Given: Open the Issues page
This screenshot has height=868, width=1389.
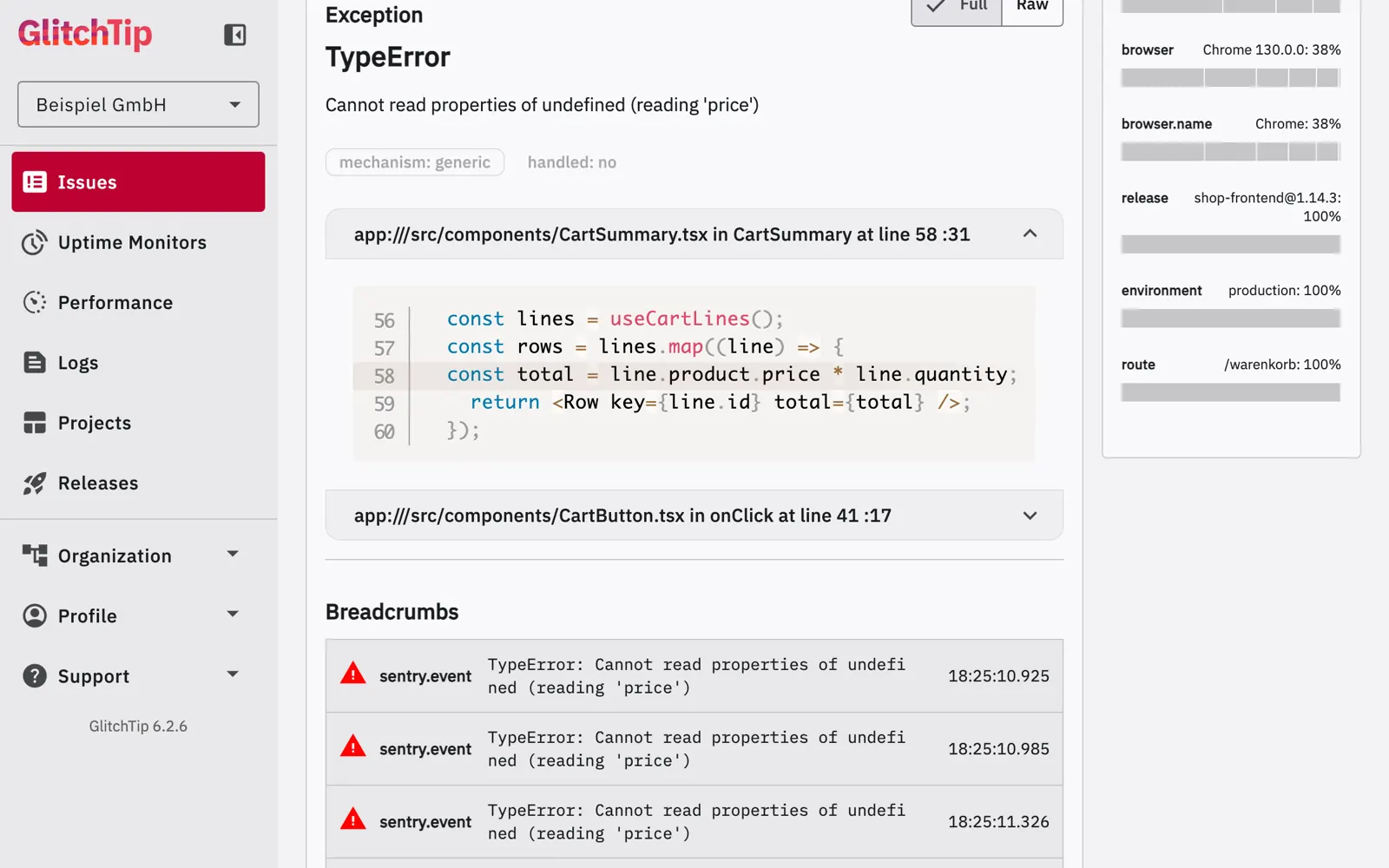Looking at the screenshot, I should [x=139, y=182].
